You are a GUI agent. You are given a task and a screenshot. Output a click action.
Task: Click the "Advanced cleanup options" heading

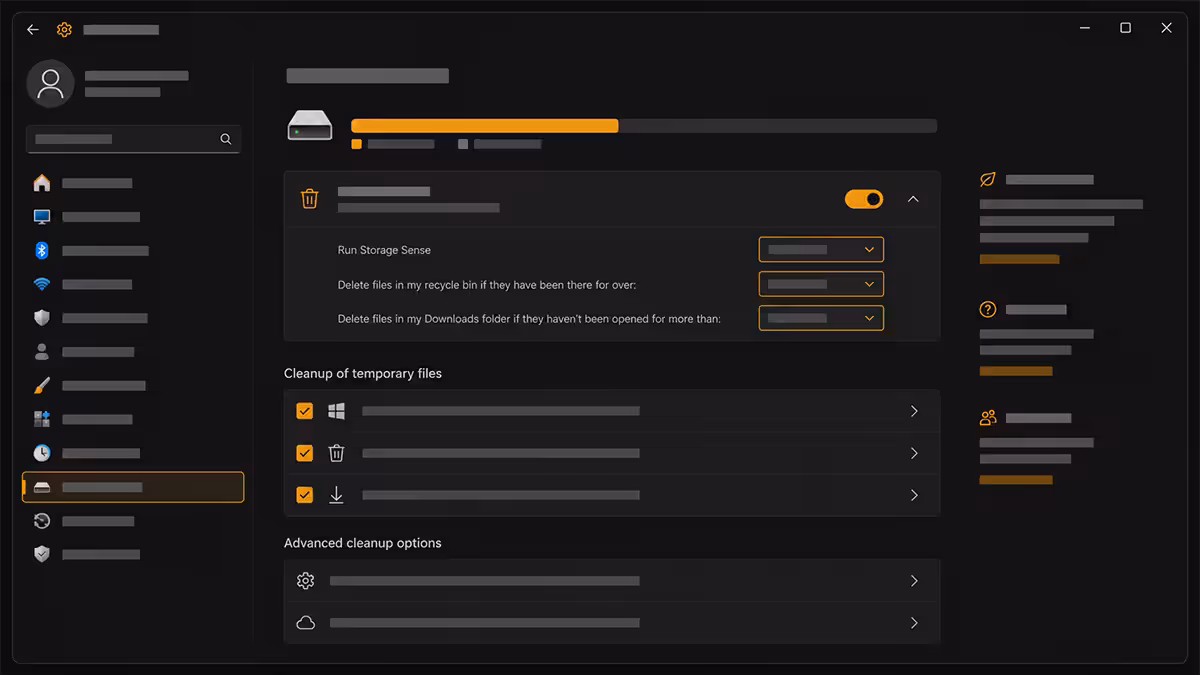click(363, 543)
